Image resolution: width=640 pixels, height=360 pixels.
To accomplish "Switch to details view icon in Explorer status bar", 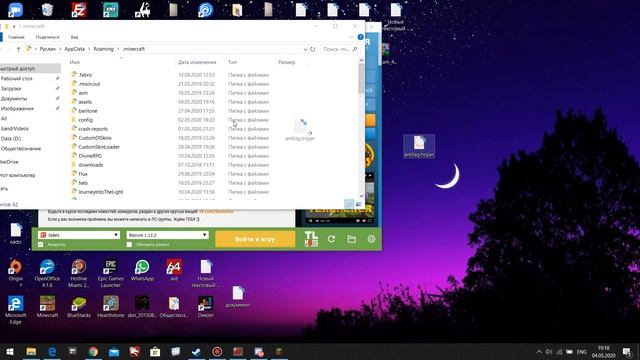I will 349,204.
